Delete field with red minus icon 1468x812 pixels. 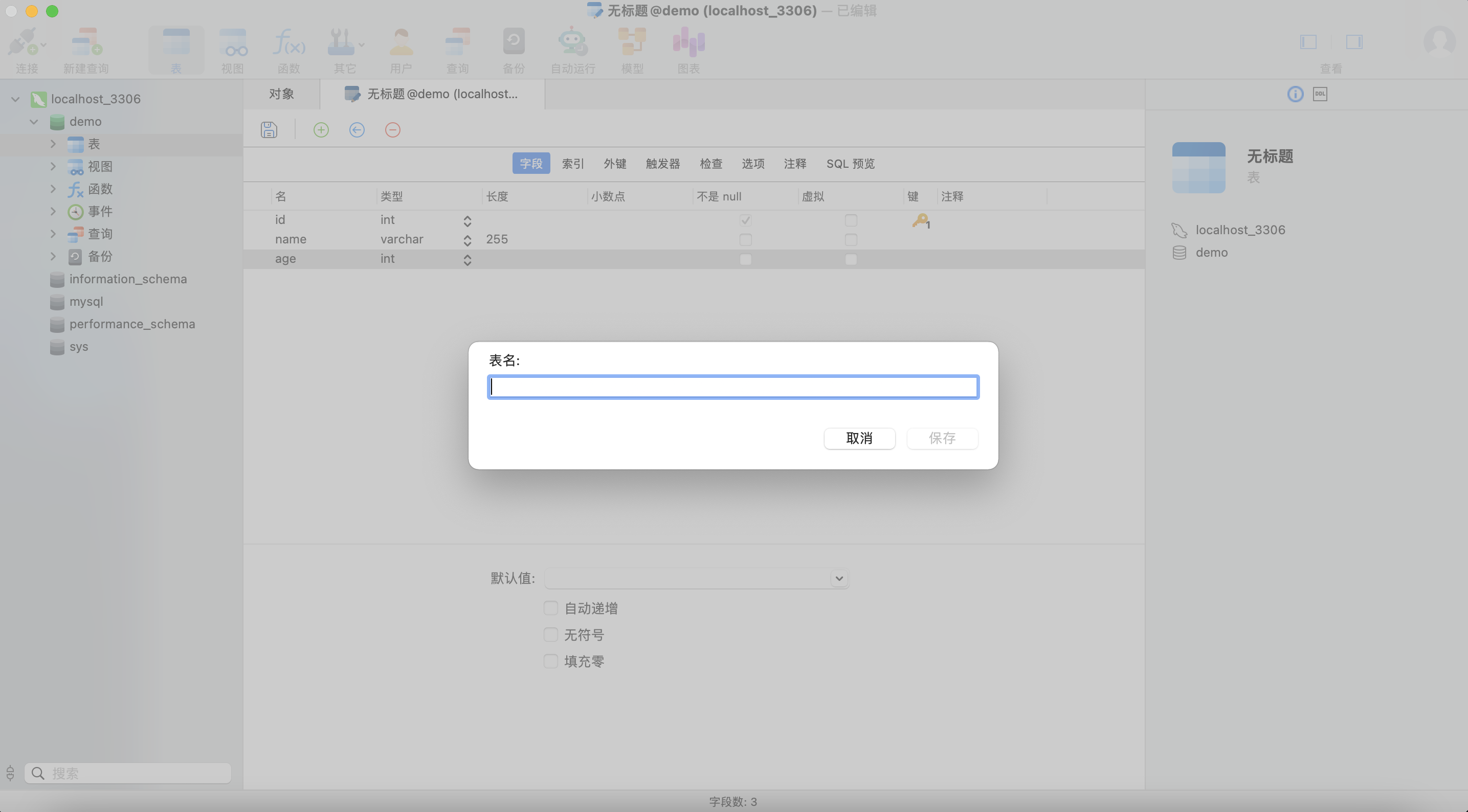[x=393, y=130]
